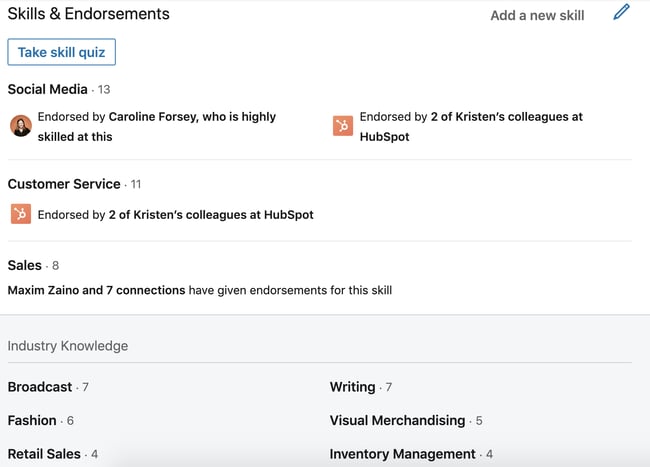Select the Broadcast skill
Screen dimensions: 650x467
(x=40, y=387)
